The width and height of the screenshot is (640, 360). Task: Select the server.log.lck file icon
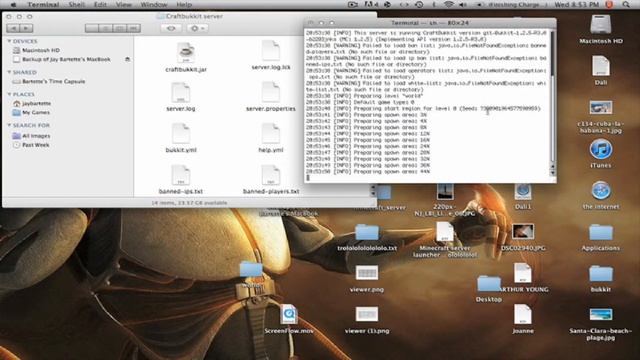[271, 51]
